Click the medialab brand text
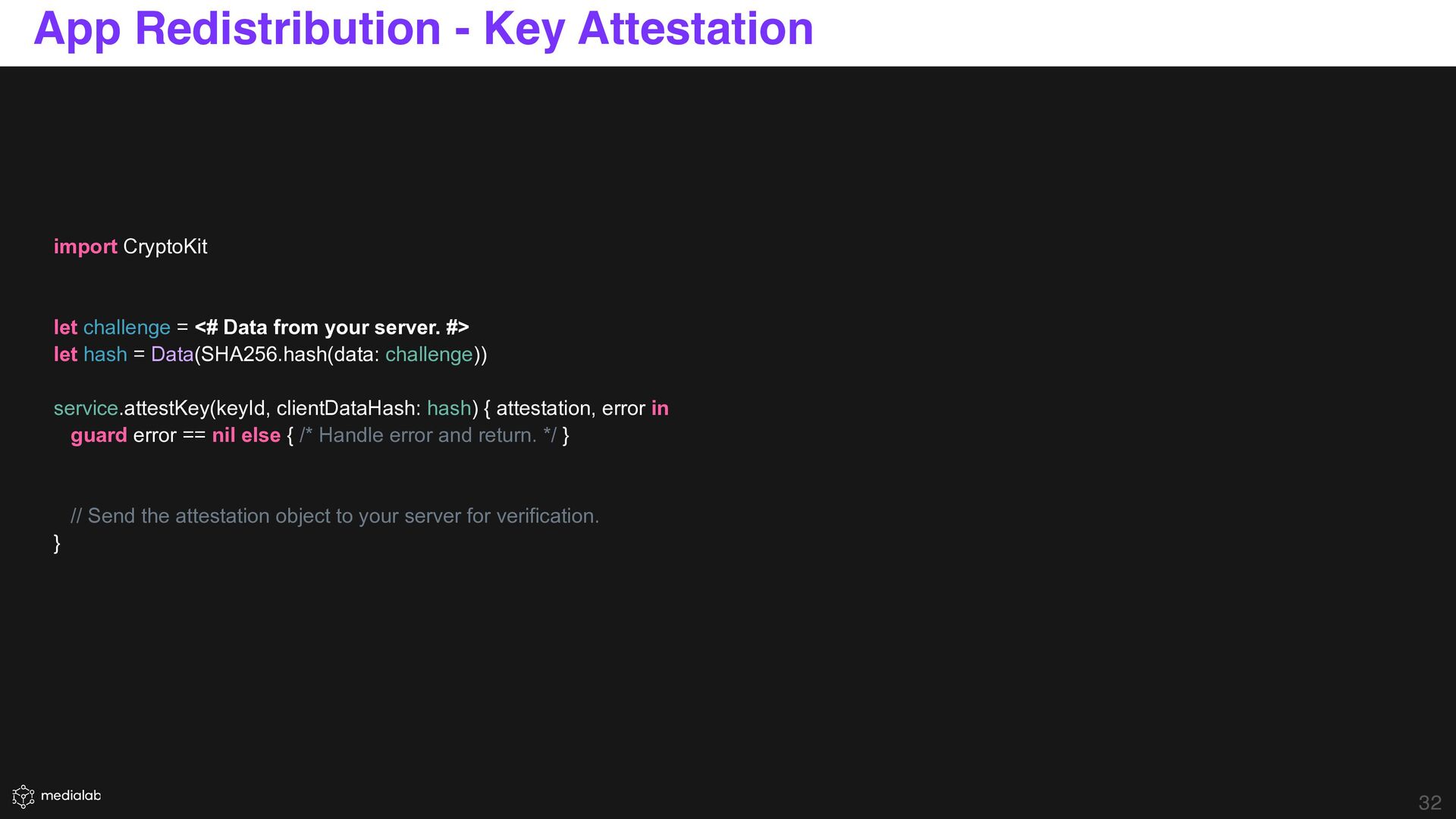The width and height of the screenshot is (1456, 819). (71, 795)
